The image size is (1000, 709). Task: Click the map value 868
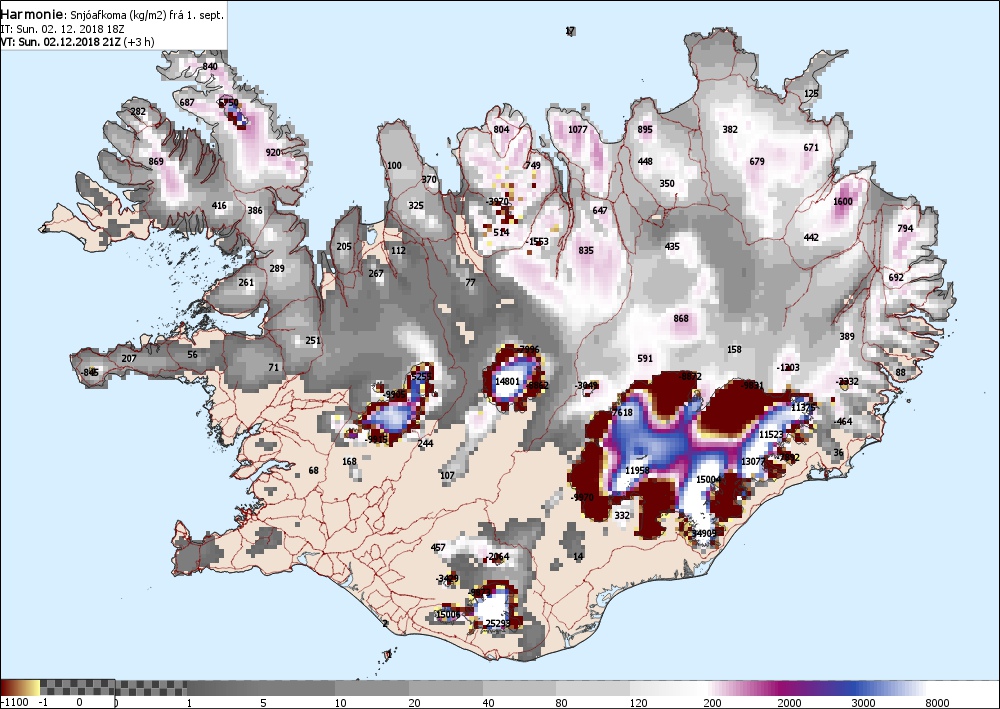click(x=680, y=318)
